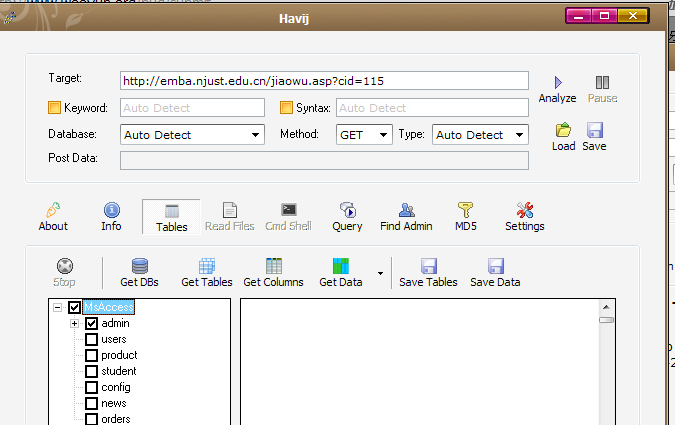
Task: Select the config table label
Action: pos(116,387)
